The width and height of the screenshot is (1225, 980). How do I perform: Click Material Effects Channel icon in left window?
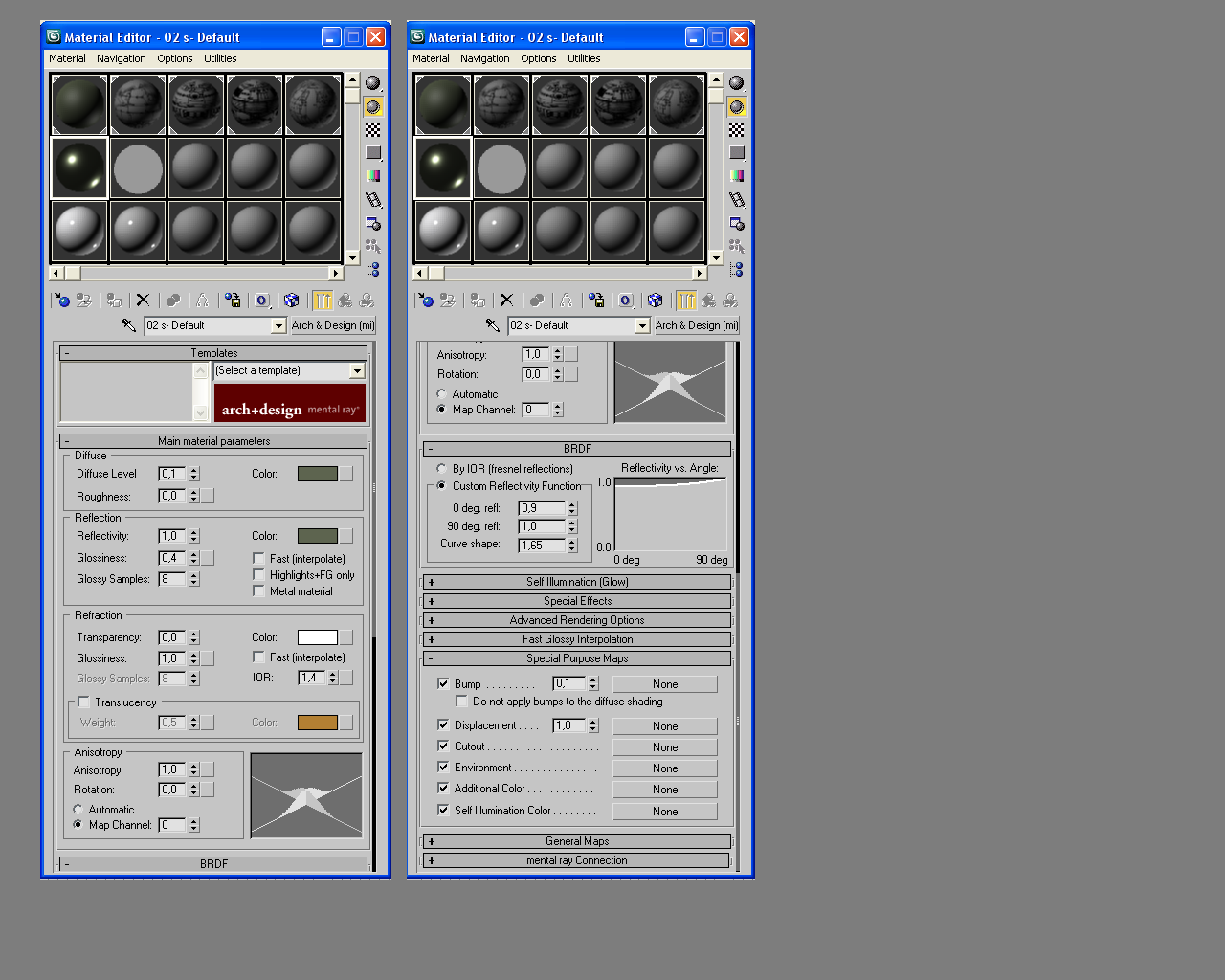click(262, 301)
